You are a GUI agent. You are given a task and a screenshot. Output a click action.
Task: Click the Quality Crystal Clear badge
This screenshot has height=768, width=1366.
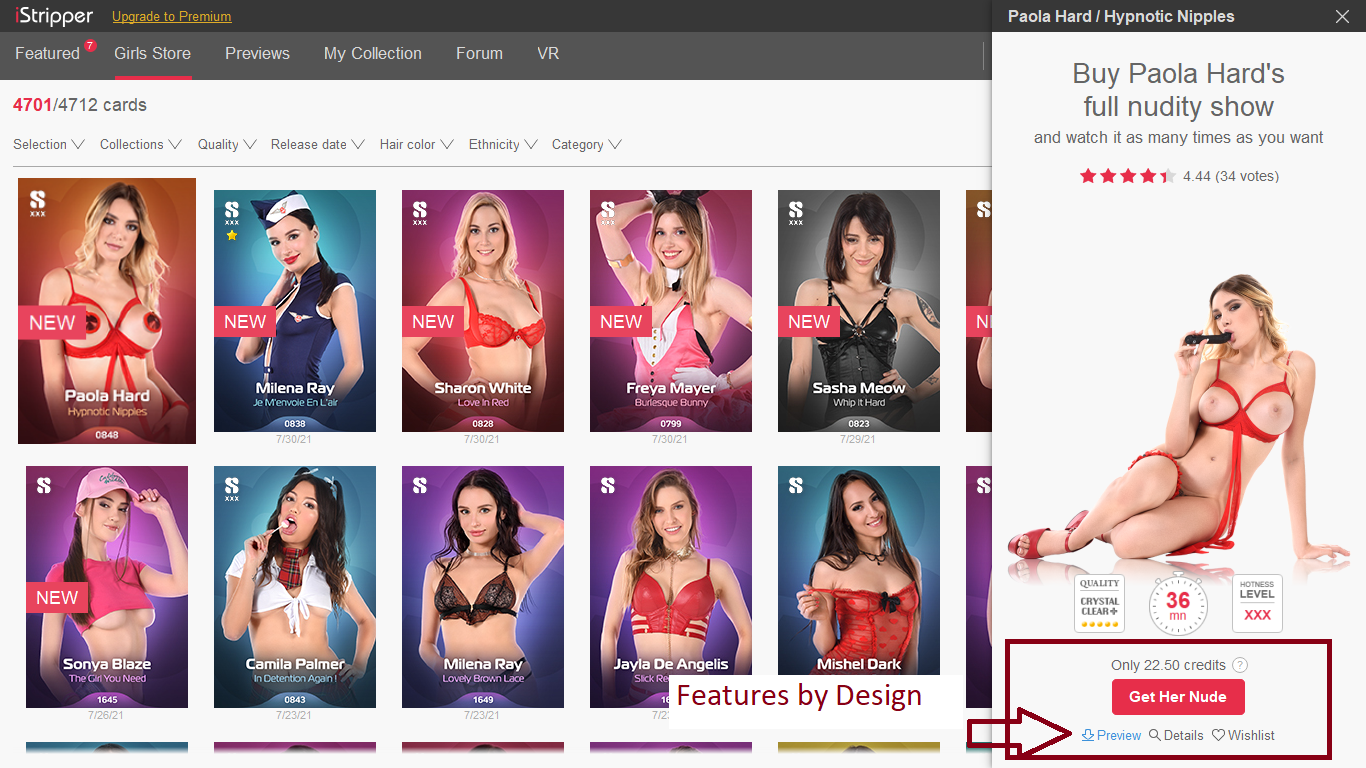1100,603
